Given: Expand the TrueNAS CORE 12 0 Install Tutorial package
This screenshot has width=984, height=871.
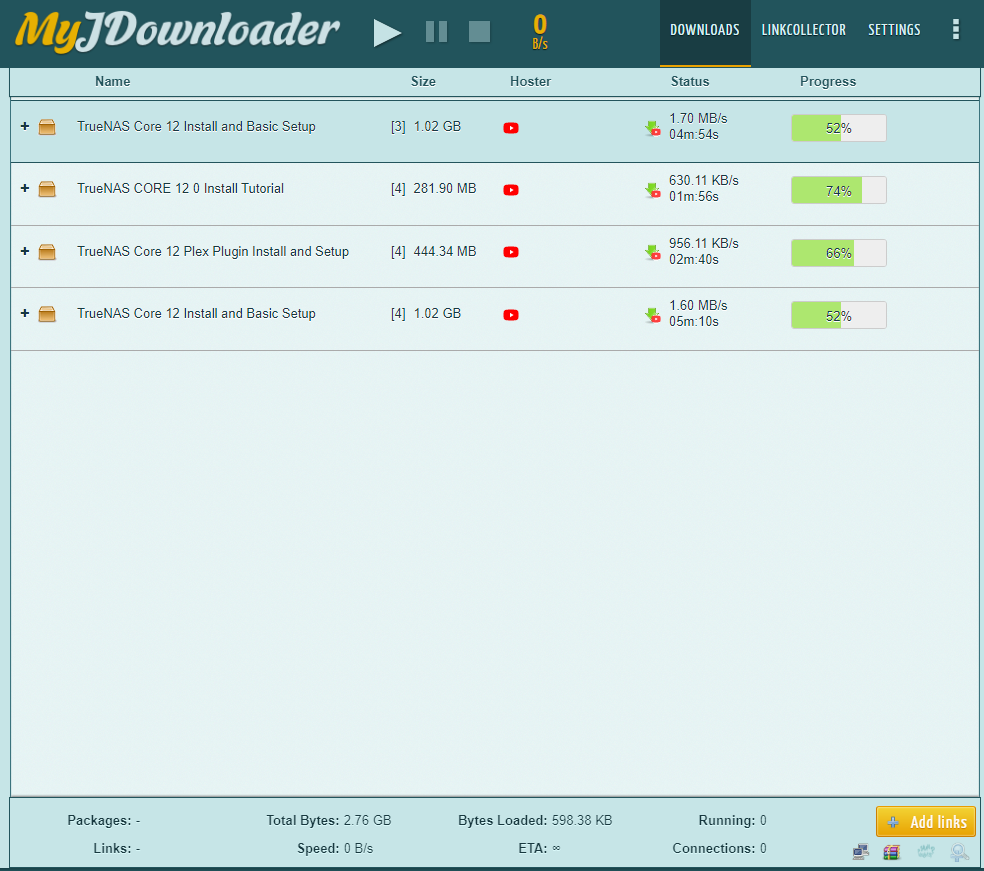Looking at the screenshot, I should click(25, 188).
